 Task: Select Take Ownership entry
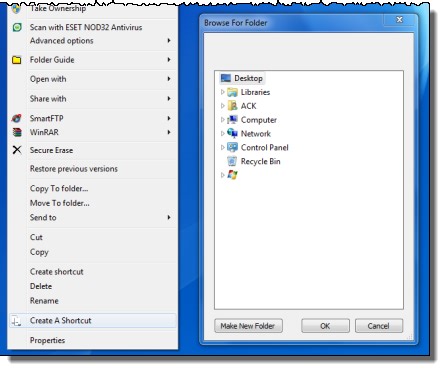point(58,9)
